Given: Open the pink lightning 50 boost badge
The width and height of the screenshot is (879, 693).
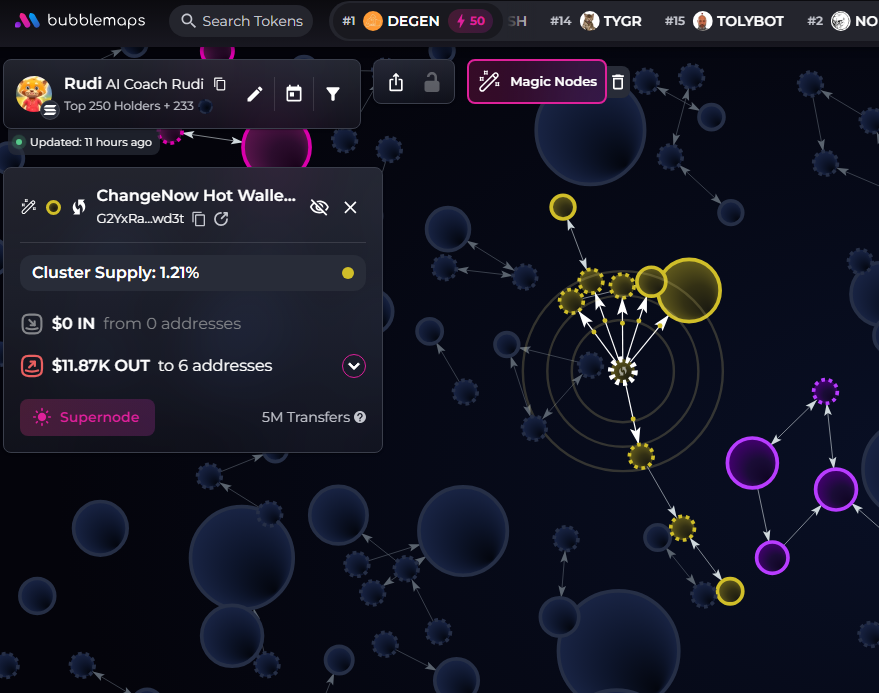Looking at the screenshot, I should click(x=470, y=21).
